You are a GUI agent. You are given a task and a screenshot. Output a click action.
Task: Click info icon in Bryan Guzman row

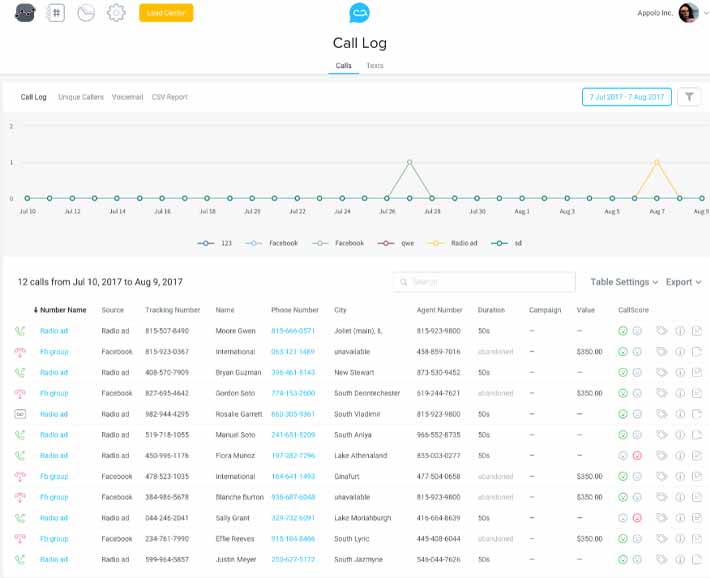coord(680,372)
